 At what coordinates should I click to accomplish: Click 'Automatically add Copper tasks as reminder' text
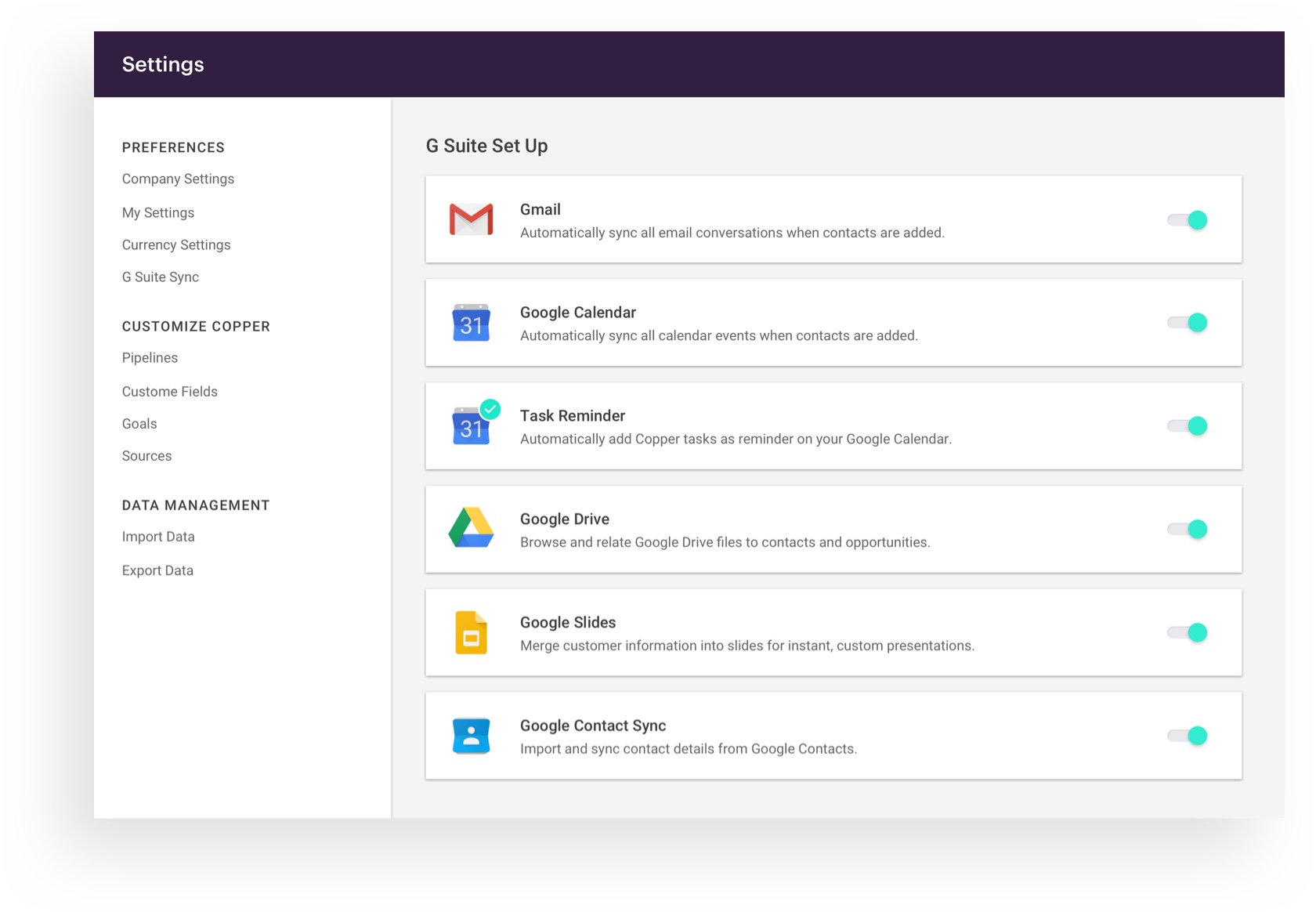pos(736,440)
